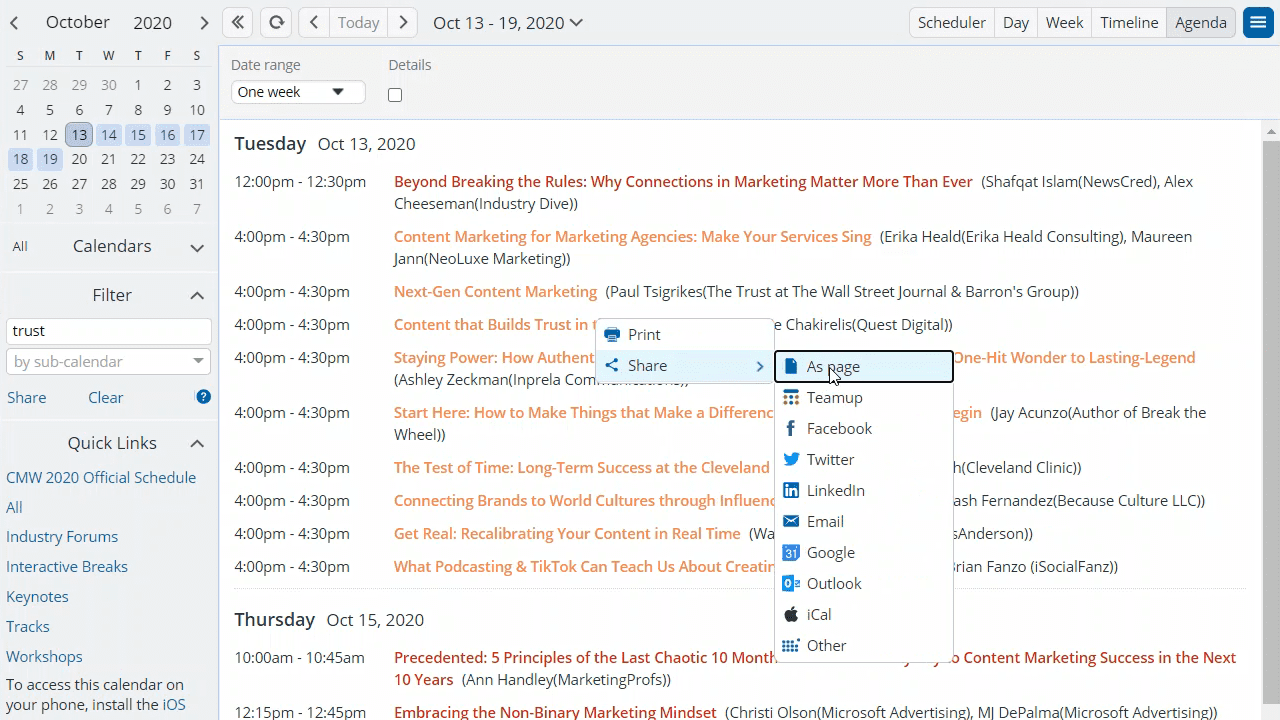Enable the Details checkbox
Image resolution: width=1280 pixels, height=720 pixels.
point(395,95)
